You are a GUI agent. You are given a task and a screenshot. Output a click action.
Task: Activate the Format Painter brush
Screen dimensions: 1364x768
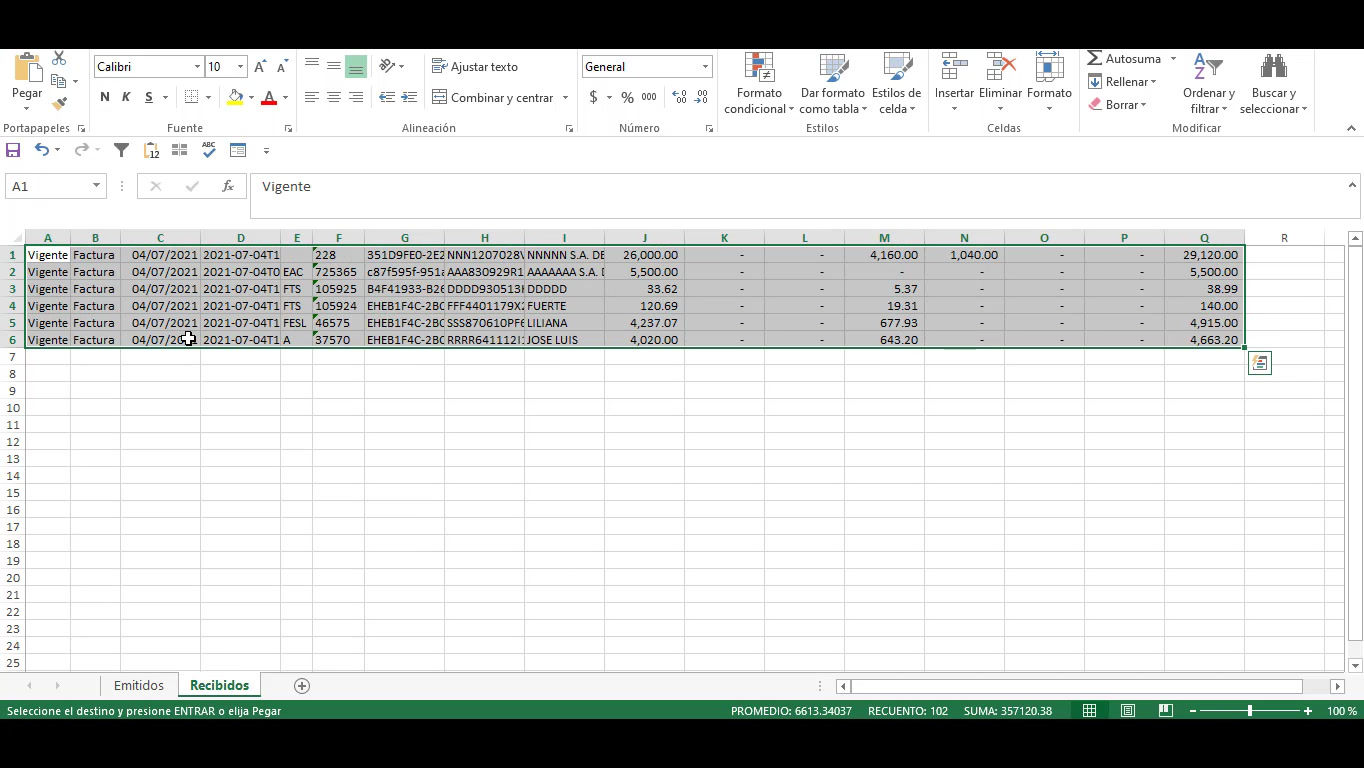[59, 103]
